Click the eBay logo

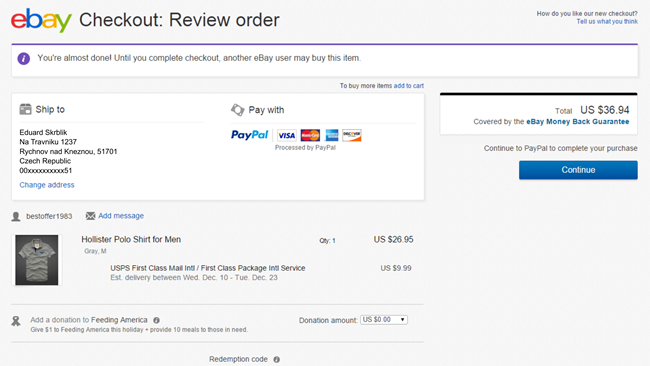click(x=41, y=20)
